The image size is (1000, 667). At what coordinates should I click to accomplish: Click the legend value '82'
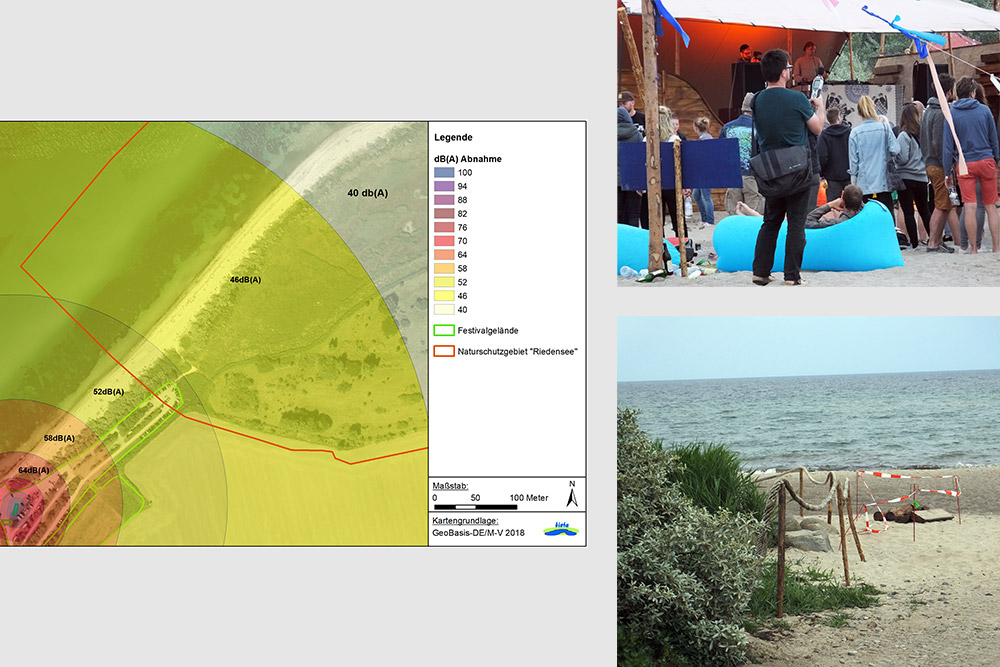coord(462,214)
